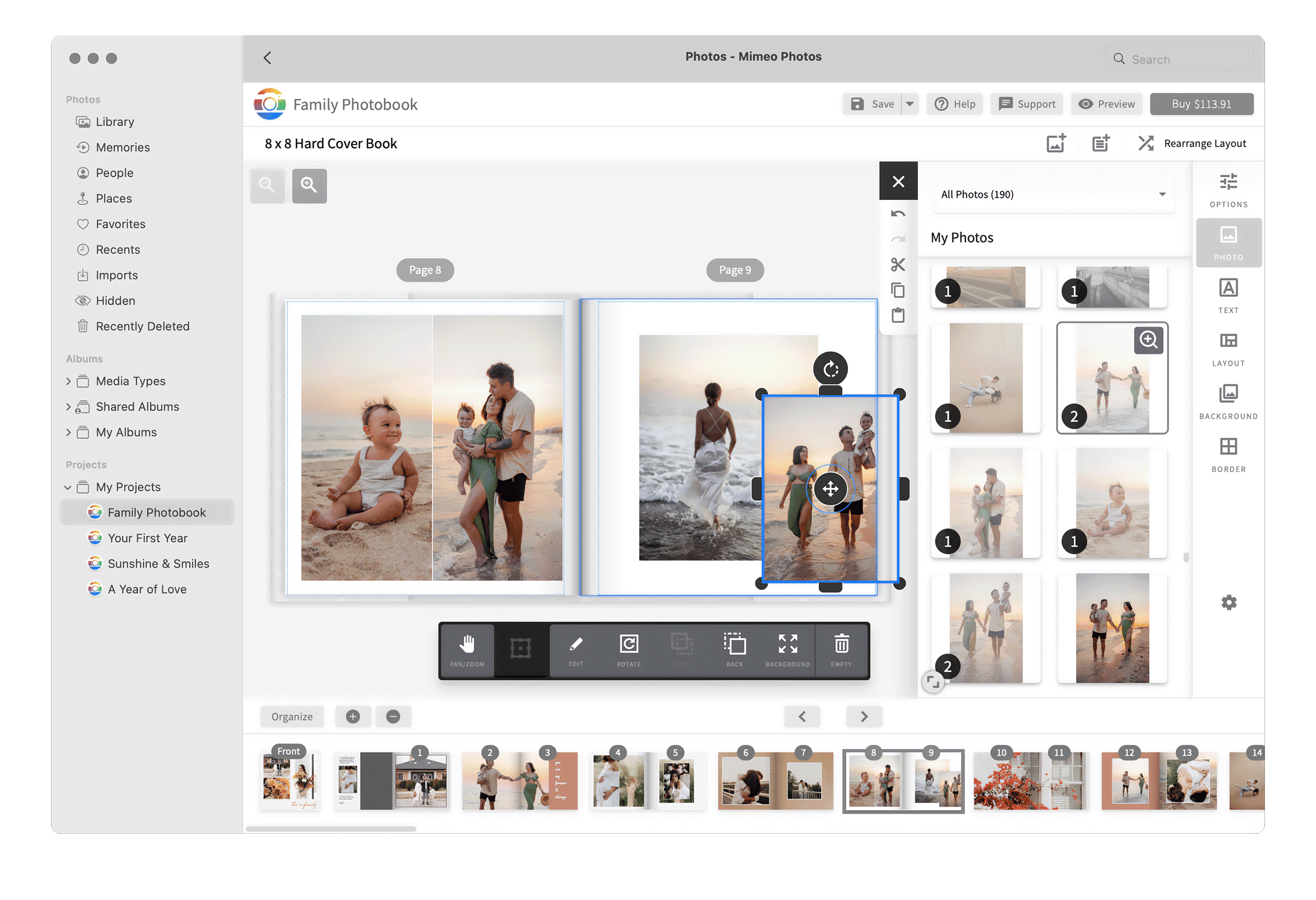The image size is (1316, 900).
Task: Click the Empty trash tool
Action: 841,651
